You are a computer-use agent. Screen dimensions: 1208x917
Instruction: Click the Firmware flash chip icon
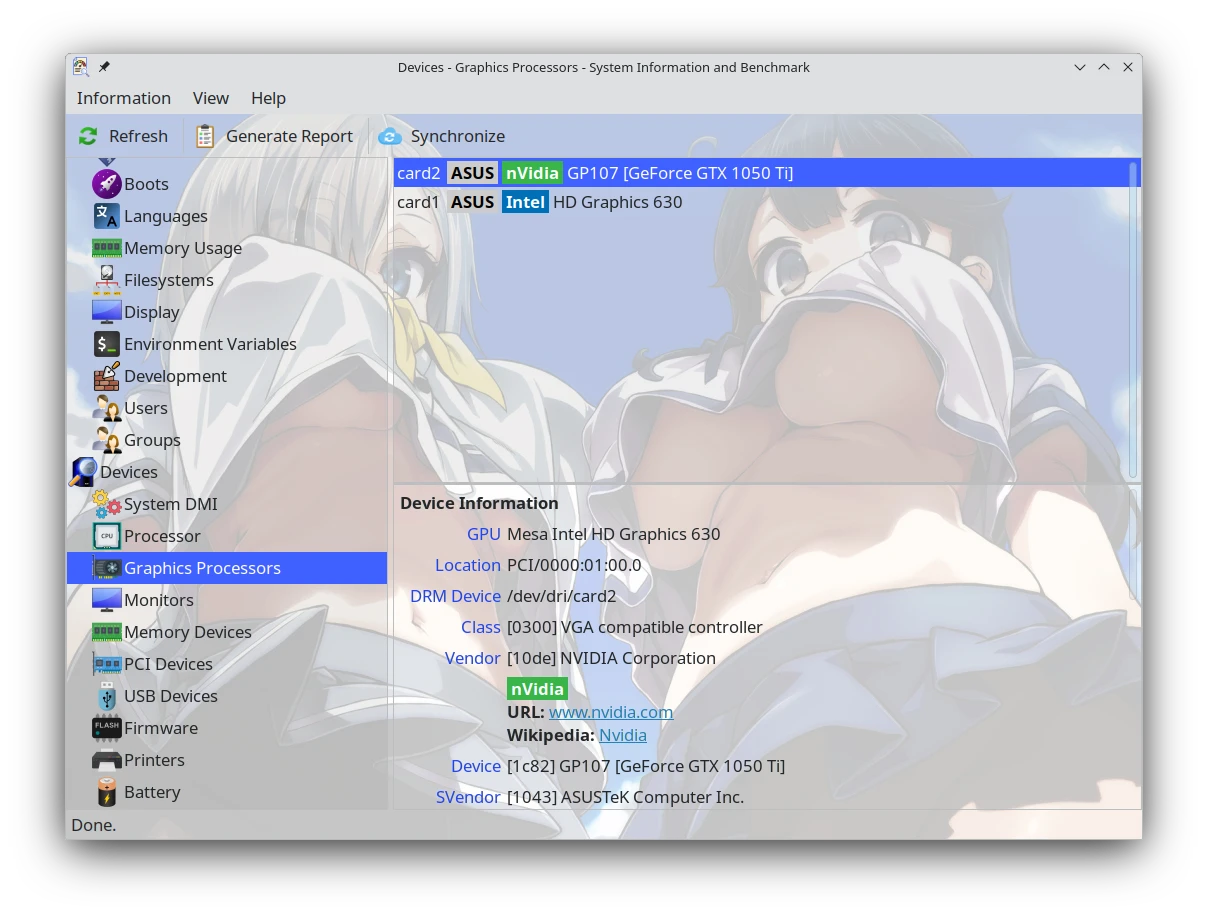107,728
